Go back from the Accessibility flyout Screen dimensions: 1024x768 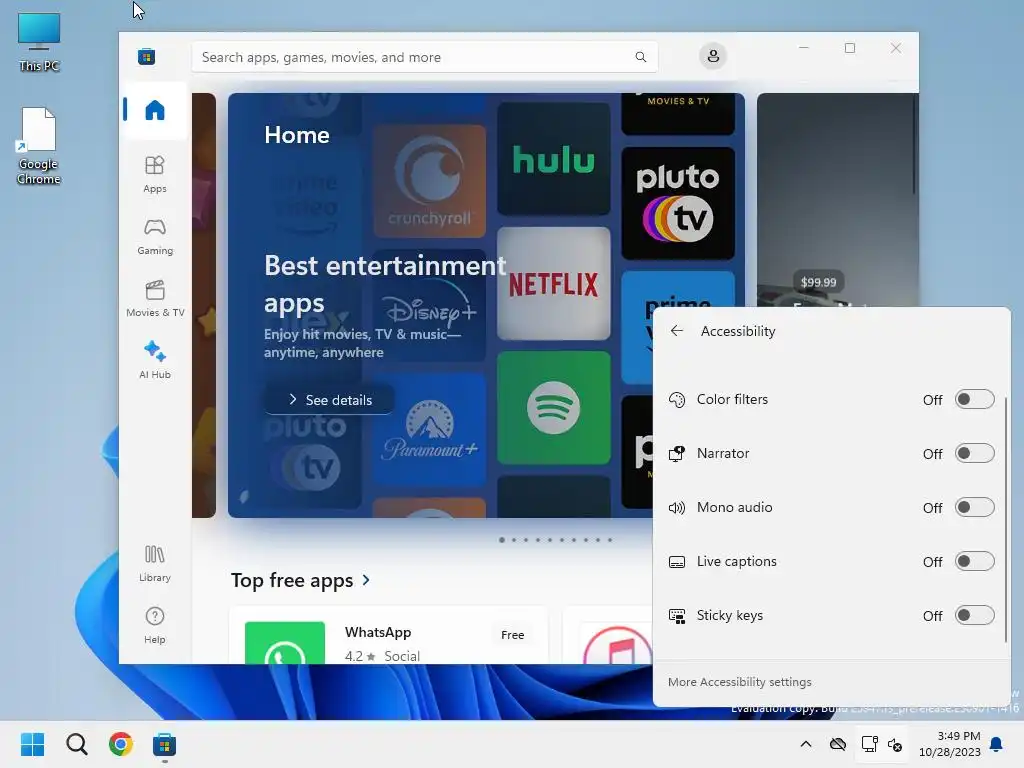point(677,331)
